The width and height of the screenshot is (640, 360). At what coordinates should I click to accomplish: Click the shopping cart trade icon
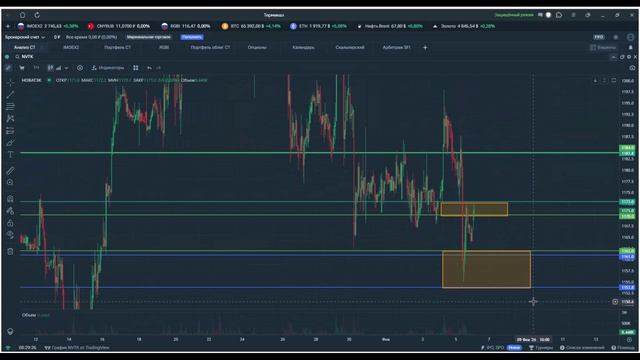[22, 68]
